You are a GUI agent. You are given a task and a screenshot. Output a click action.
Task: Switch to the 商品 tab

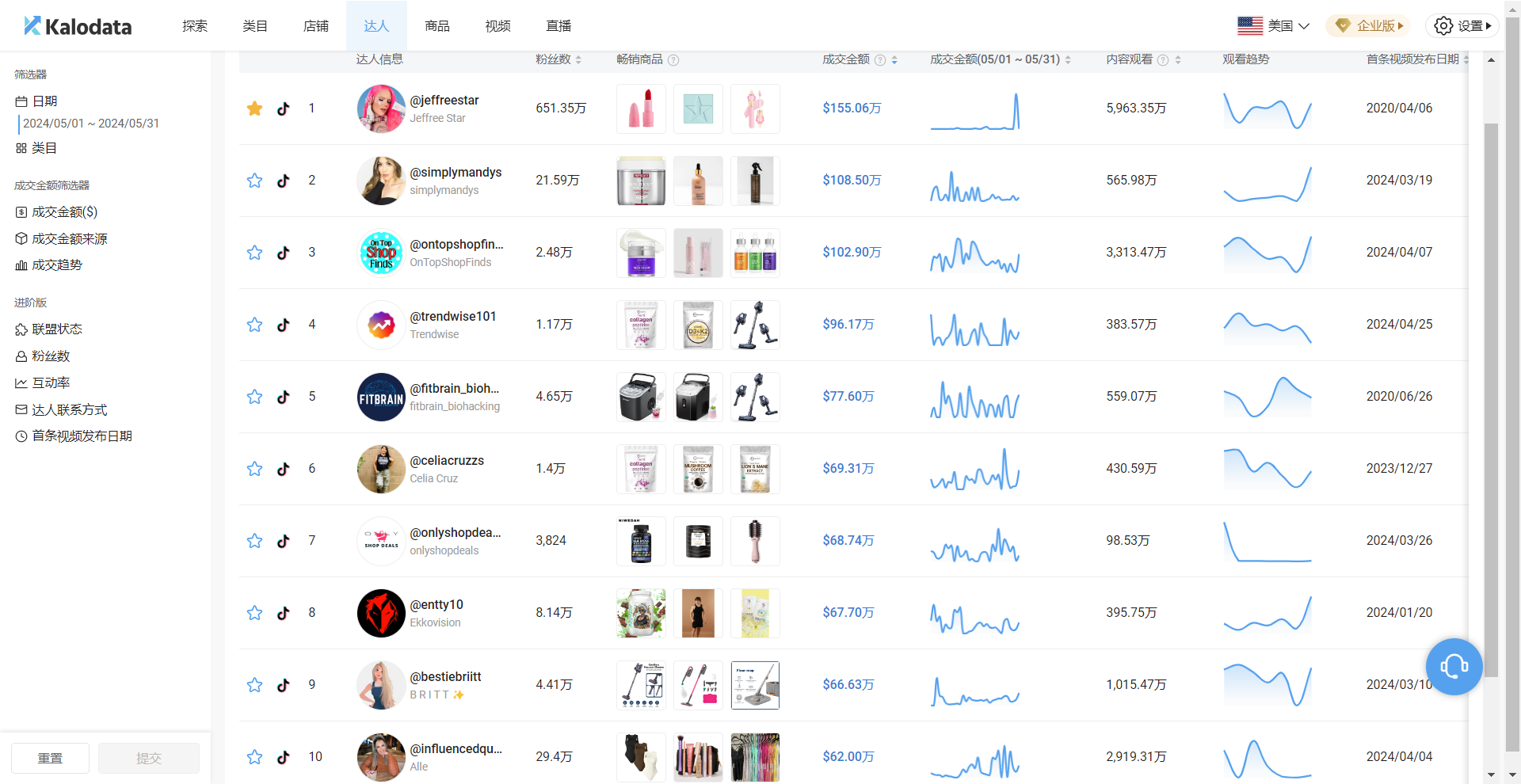[436, 26]
